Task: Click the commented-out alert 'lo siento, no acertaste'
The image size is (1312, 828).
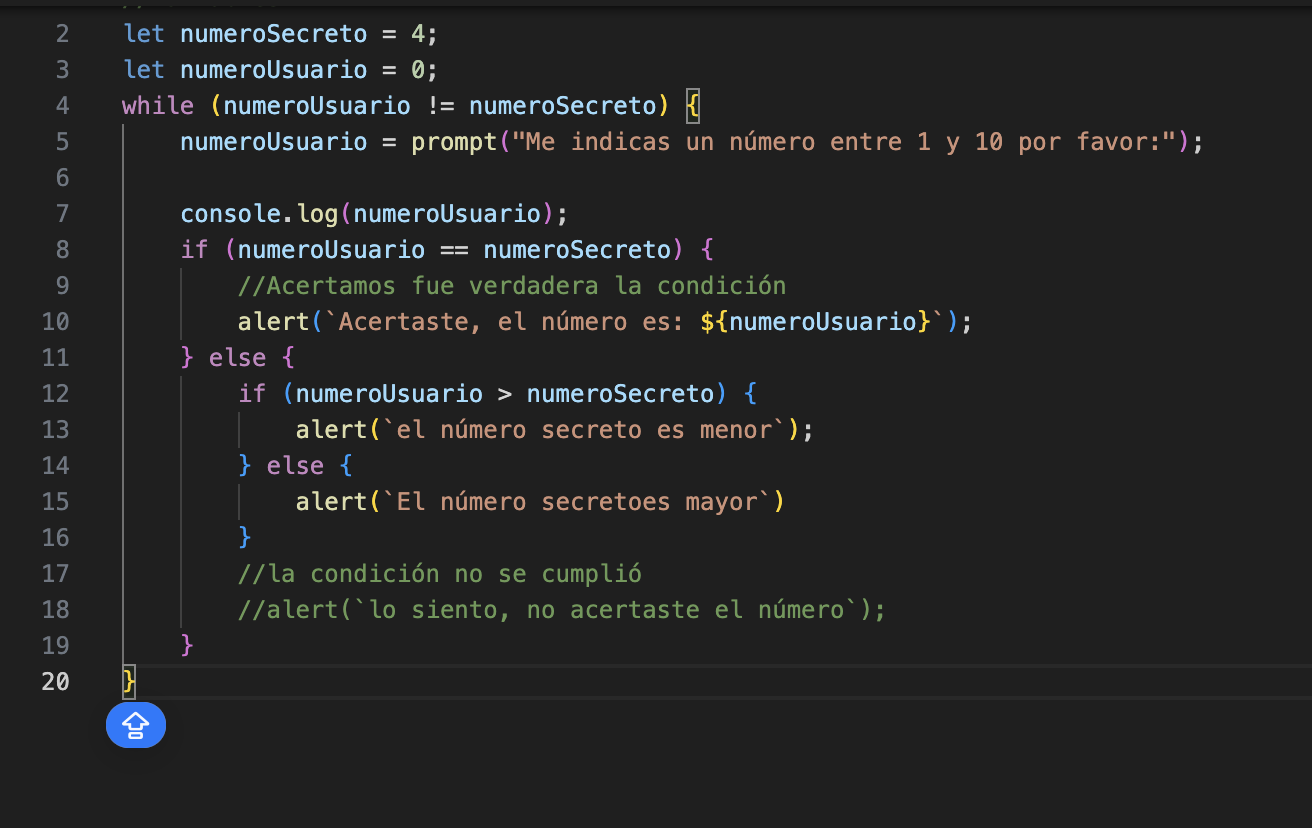Action: pyautogui.click(x=562, y=610)
